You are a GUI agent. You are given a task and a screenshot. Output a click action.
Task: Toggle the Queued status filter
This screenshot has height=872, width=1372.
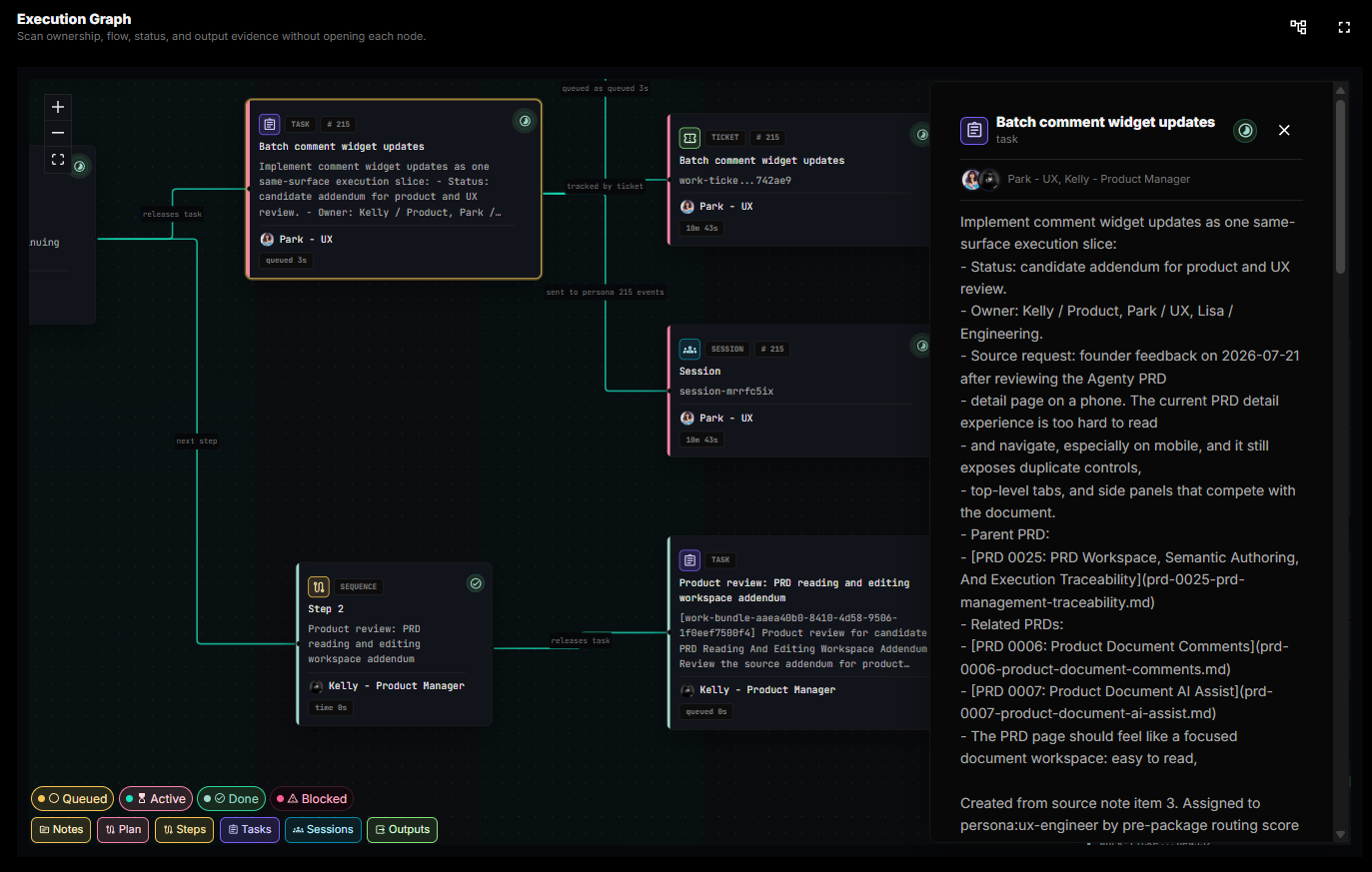pyautogui.click(x=73, y=799)
